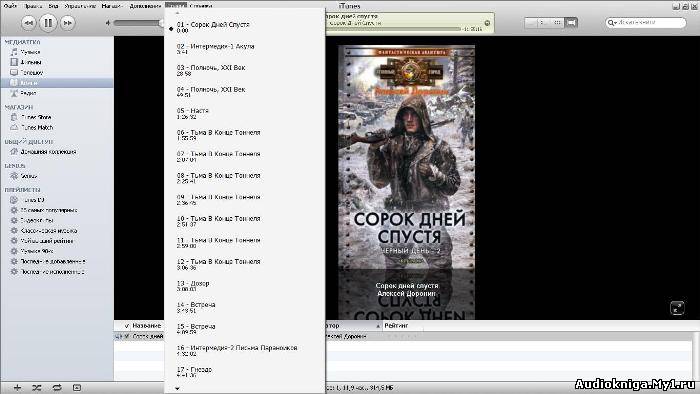Click the book cover artwork
This screenshot has height=394, width=700.
tap(407, 182)
